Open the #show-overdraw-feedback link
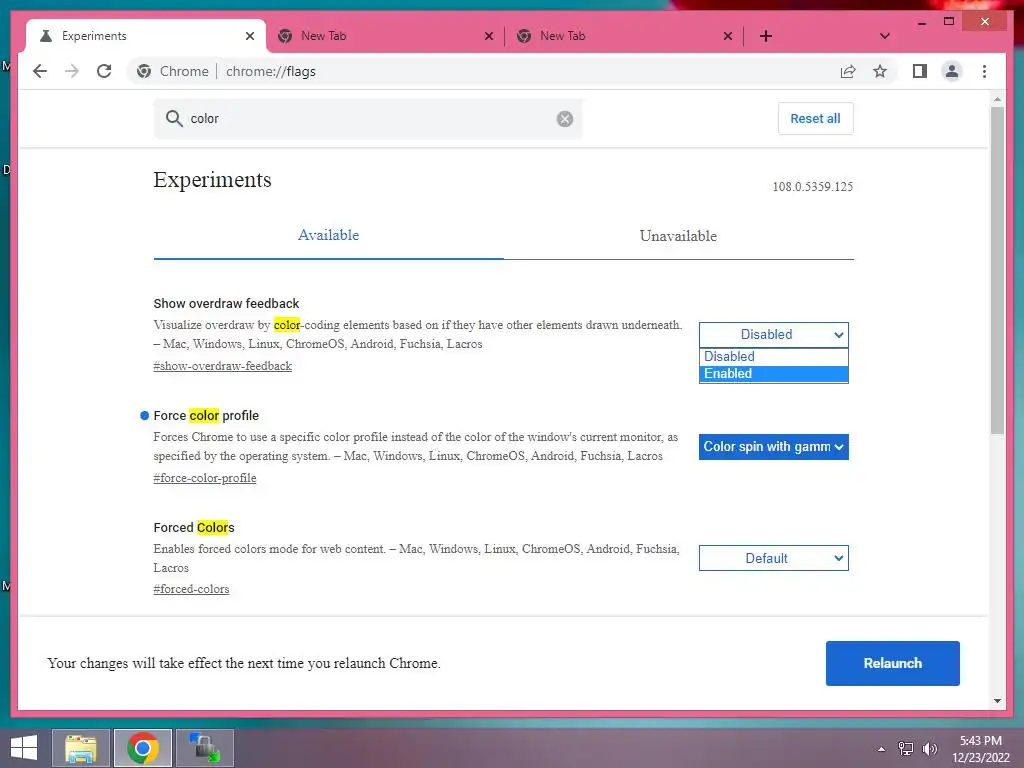The image size is (1024, 768). coord(223,366)
